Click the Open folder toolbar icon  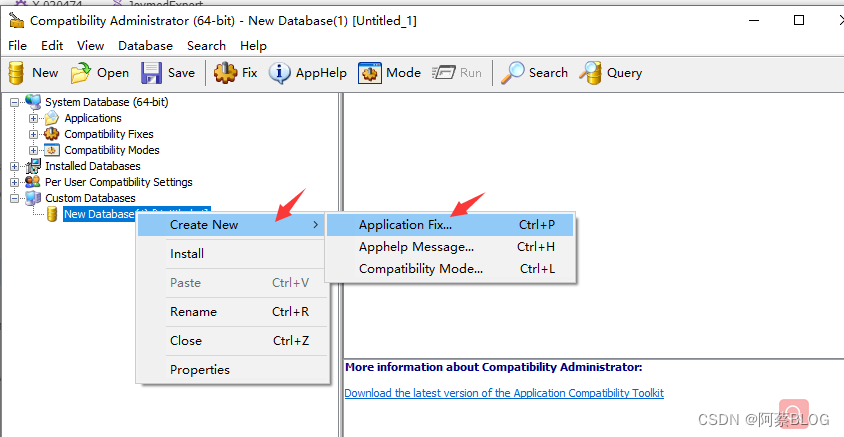(81, 73)
